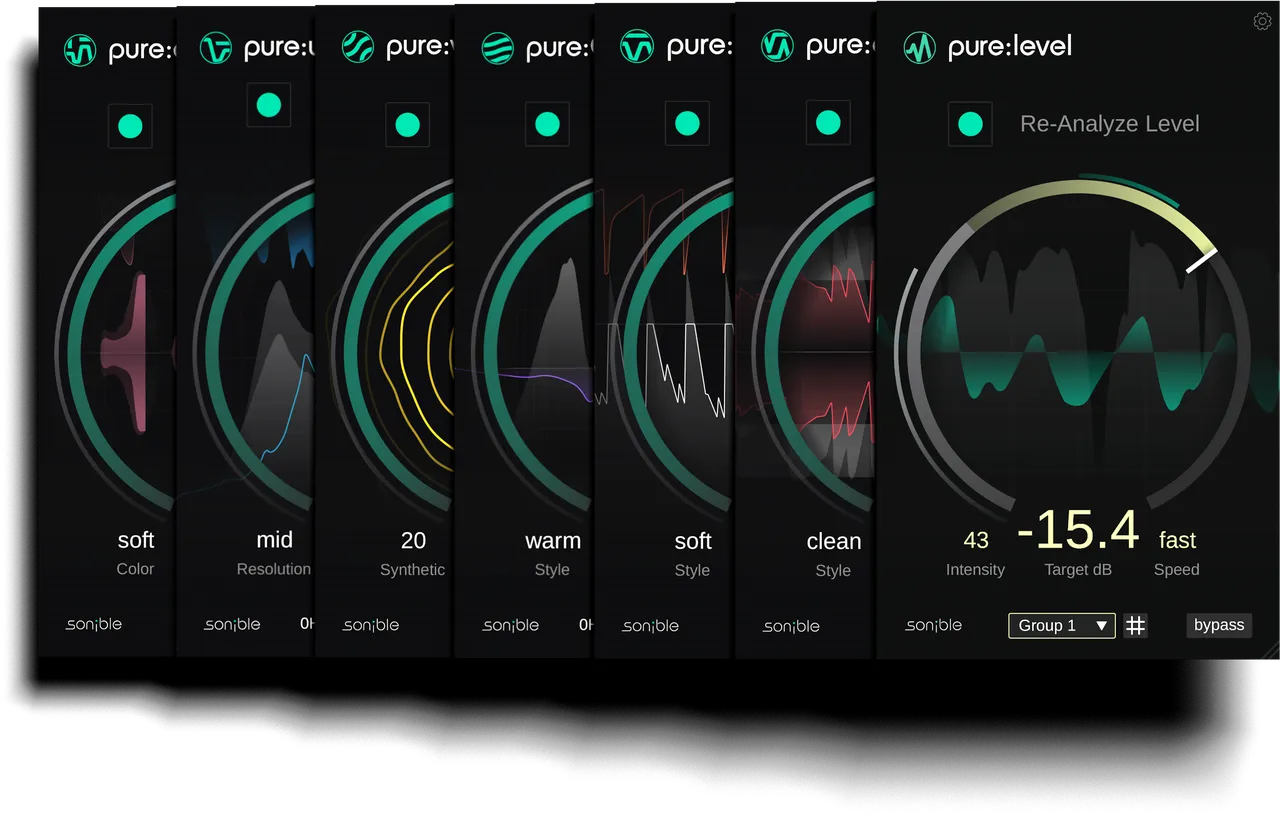This screenshot has height=819, width=1280.
Task: Toggle the green learn button in pure:level
Action: pyautogui.click(x=970, y=124)
